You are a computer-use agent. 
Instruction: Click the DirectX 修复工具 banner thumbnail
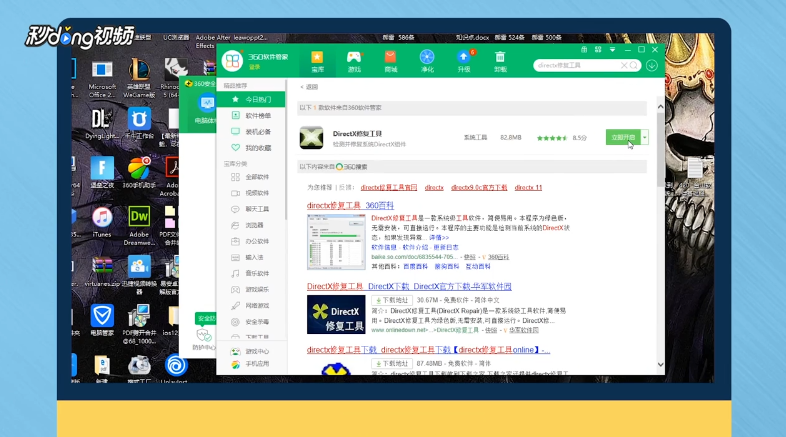(x=336, y=315)
